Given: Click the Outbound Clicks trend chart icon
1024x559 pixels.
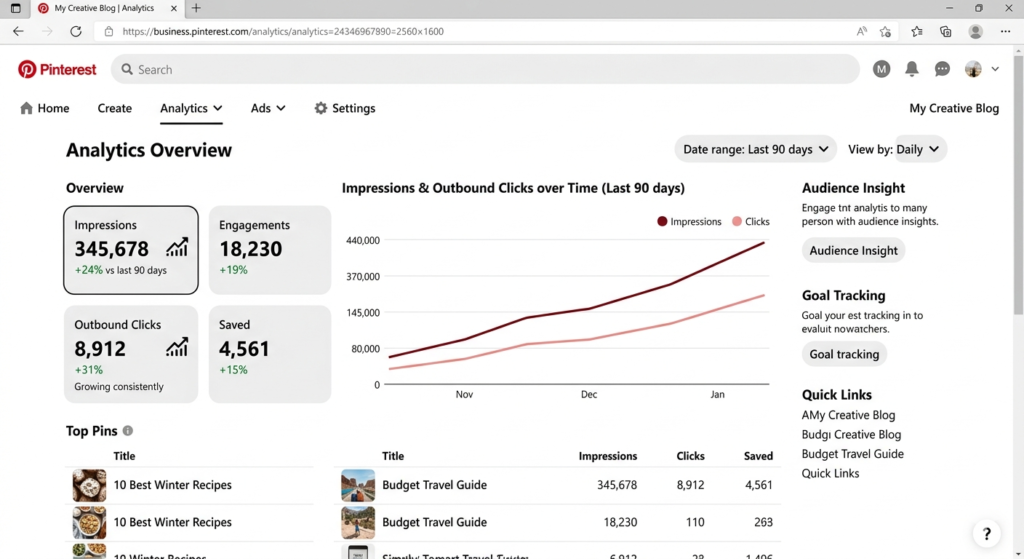Looking at the screenshot, I should tap(177, 348).
